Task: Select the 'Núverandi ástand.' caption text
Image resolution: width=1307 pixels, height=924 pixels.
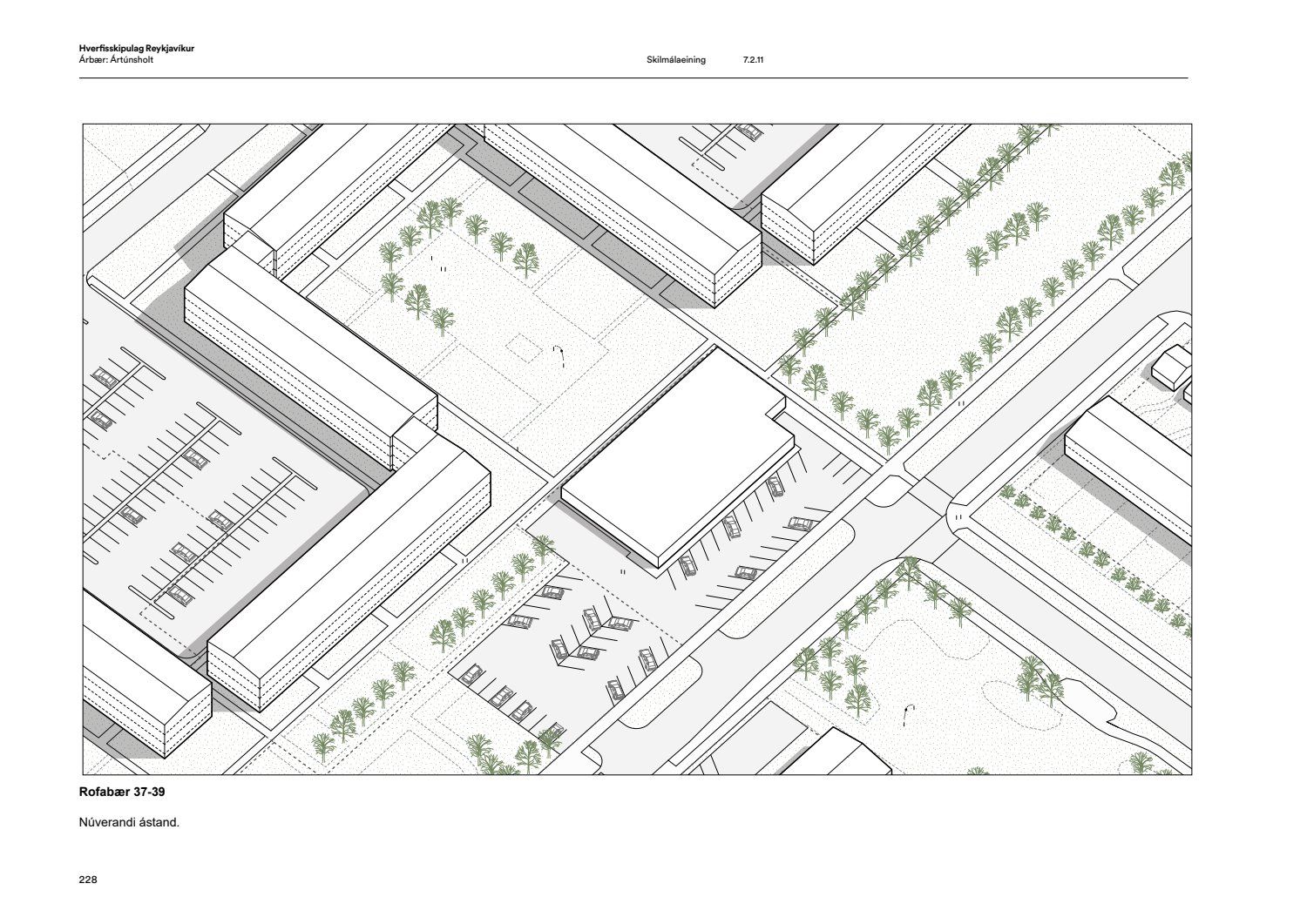Action: click(129, 821)
